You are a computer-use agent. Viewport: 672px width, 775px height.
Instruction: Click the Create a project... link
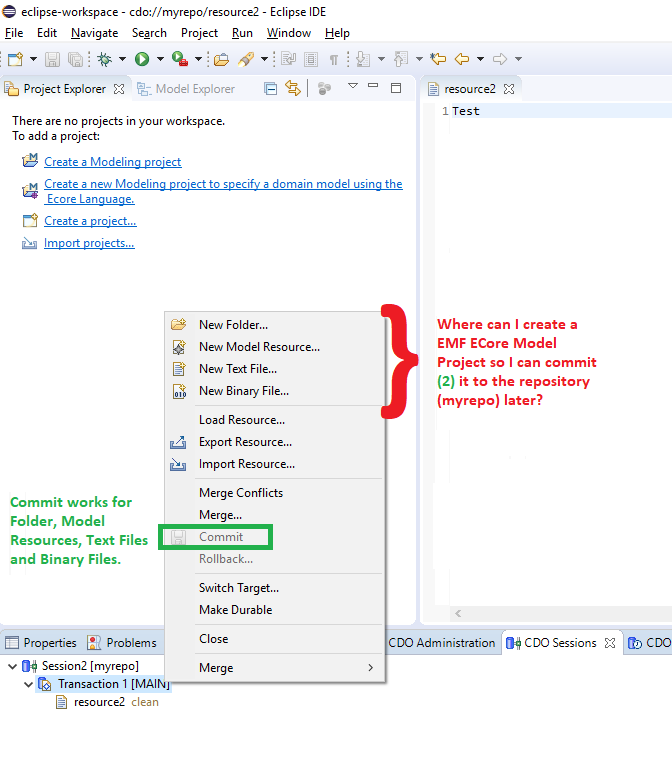tap(90, 221)
